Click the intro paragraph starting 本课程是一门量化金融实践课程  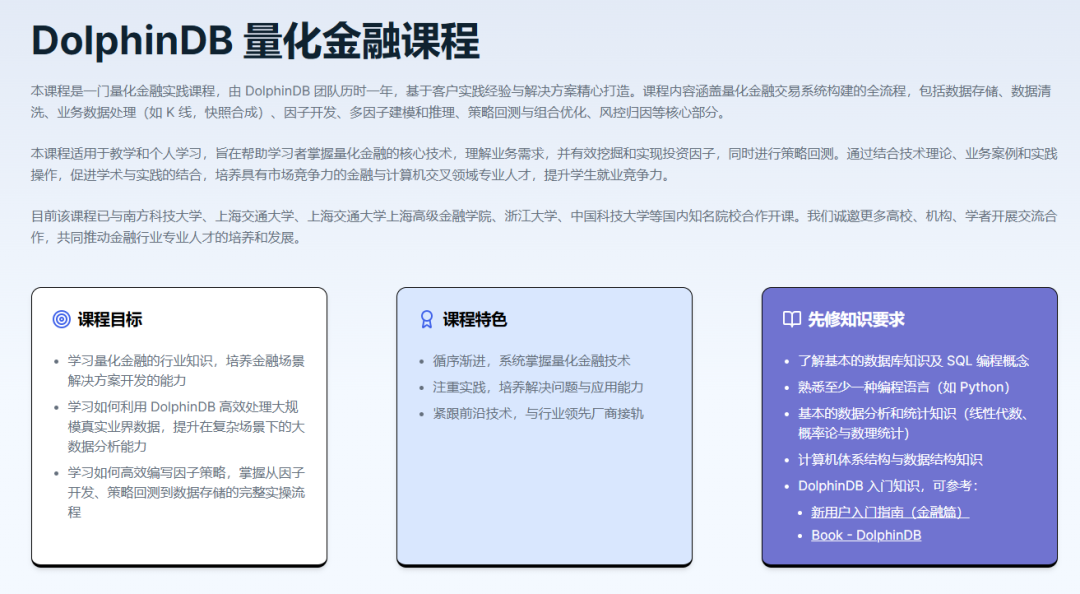tap(541, 101)
